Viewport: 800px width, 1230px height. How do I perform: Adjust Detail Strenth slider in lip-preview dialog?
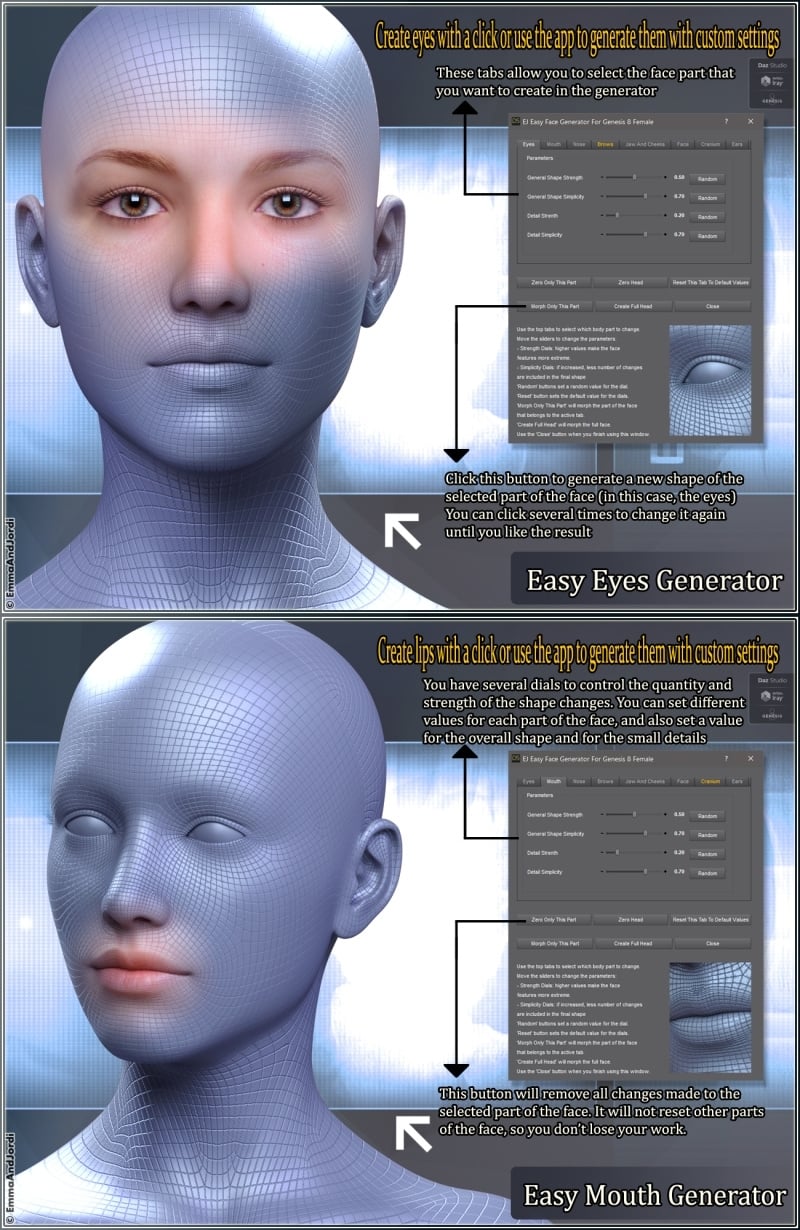pyautogui.click(x=634, y=853)
